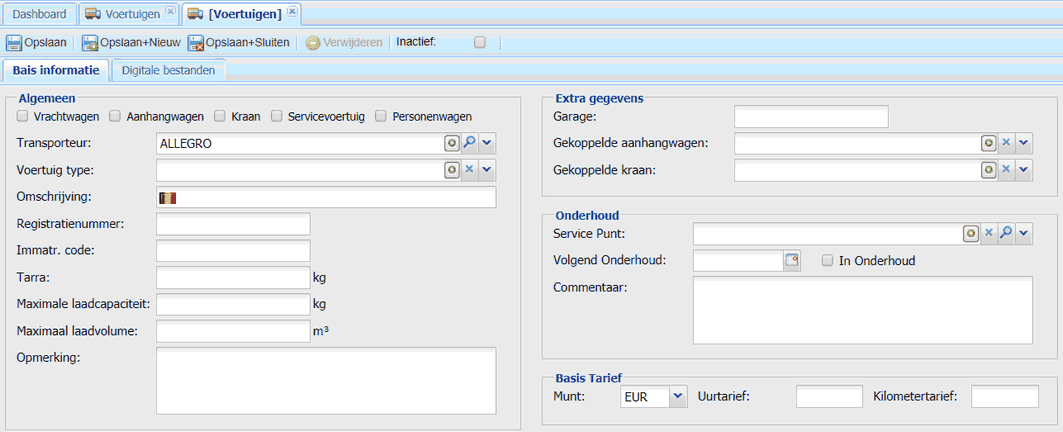Toggle the Inactief checkbox
Viewport: 1063px width, 432px height.
coord(480,42)
